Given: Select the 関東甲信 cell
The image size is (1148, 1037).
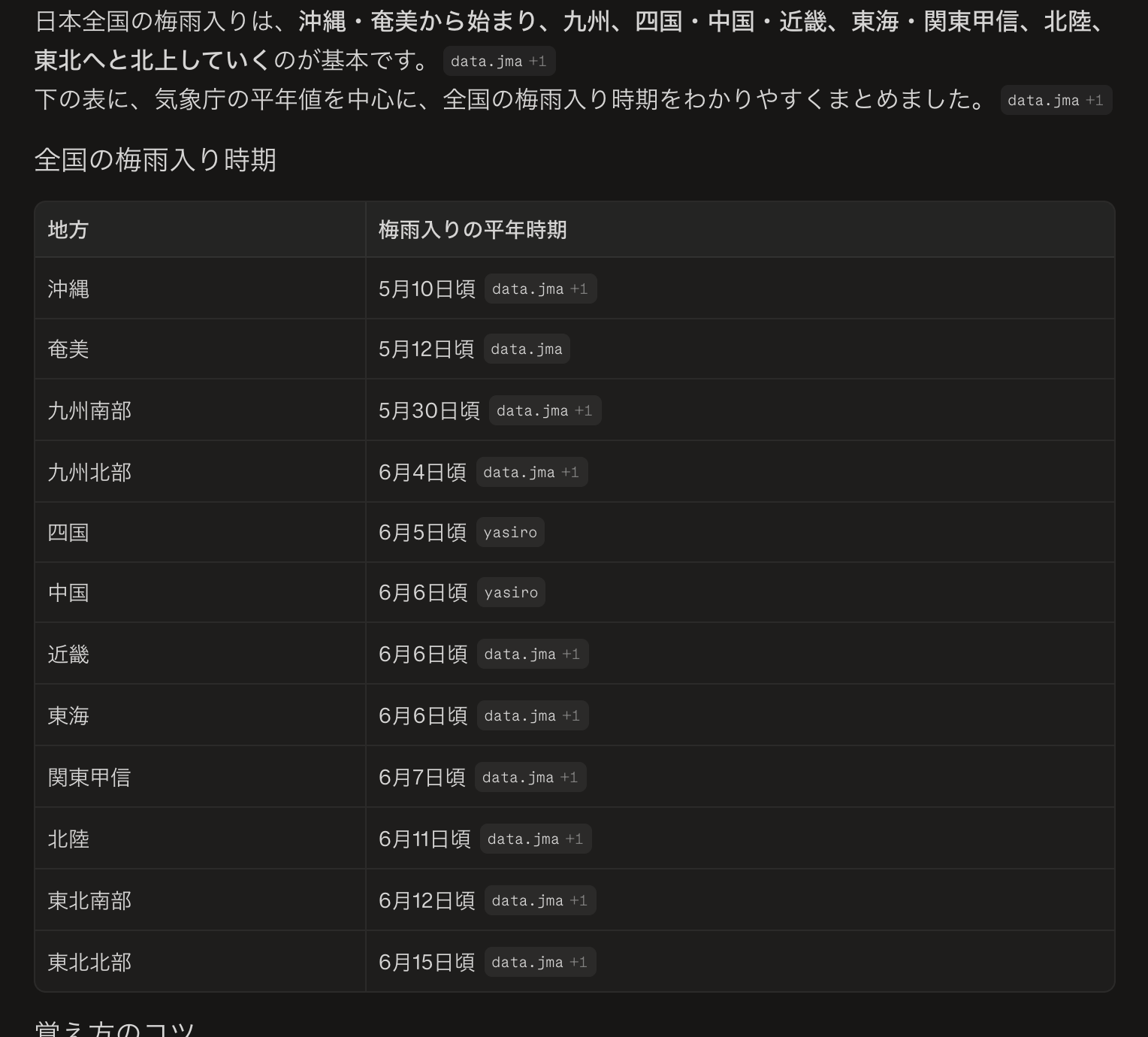Looking at the screenshot, I should point(200,777).
